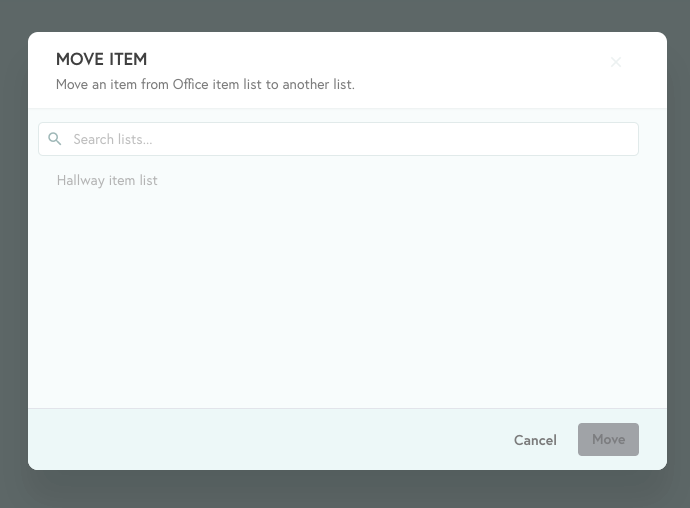Select the Cancel text button

click(535, 440)
